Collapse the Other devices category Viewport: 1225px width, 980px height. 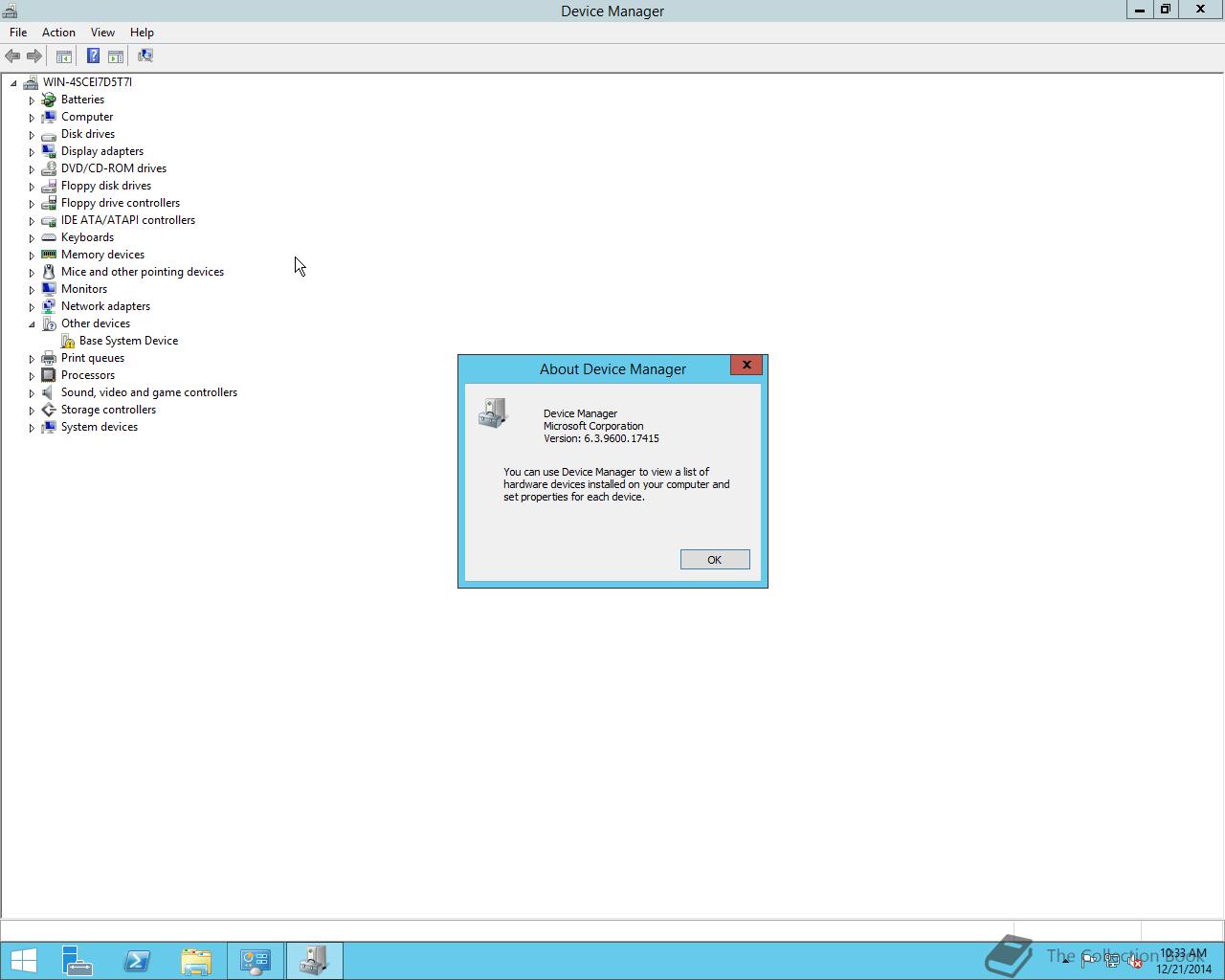click(x=32, y=324)
